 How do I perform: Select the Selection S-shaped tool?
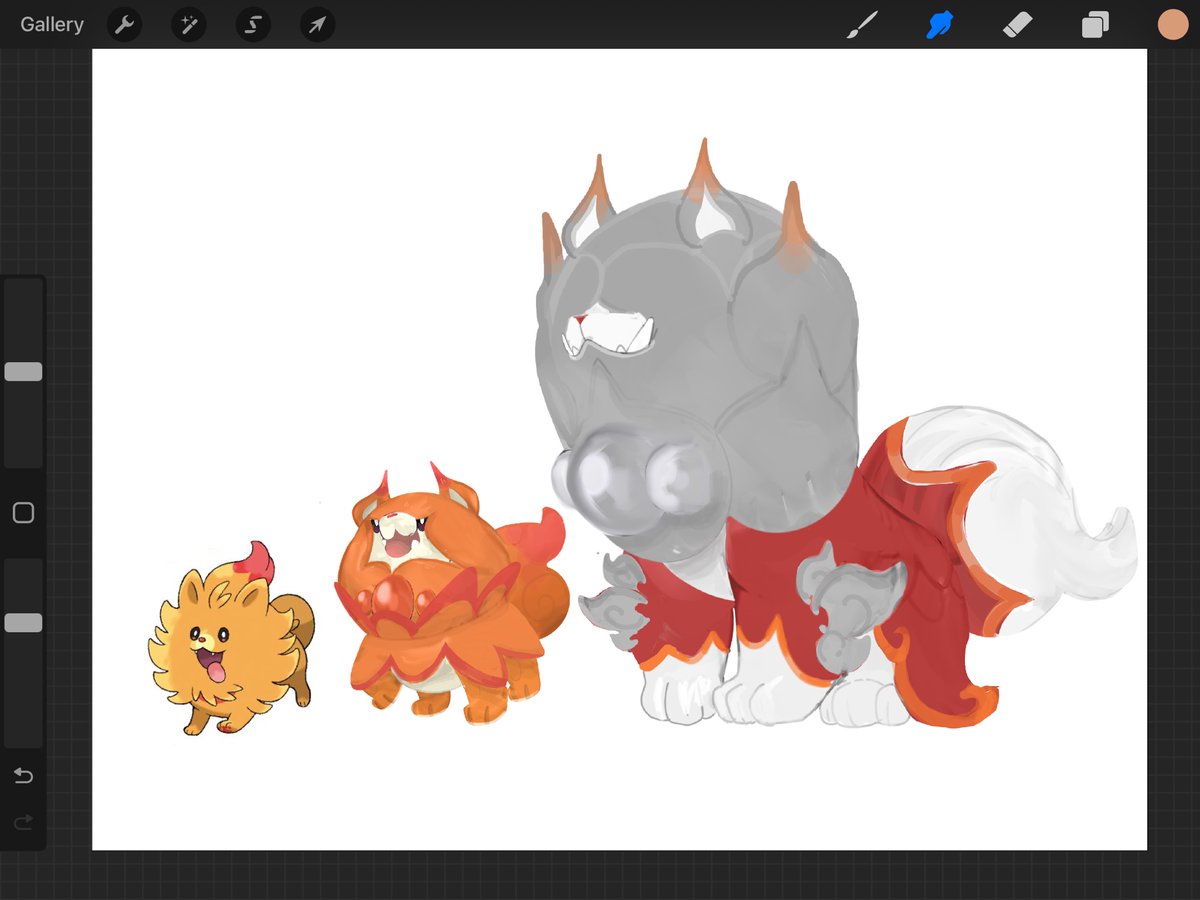[x=253, y=25]
